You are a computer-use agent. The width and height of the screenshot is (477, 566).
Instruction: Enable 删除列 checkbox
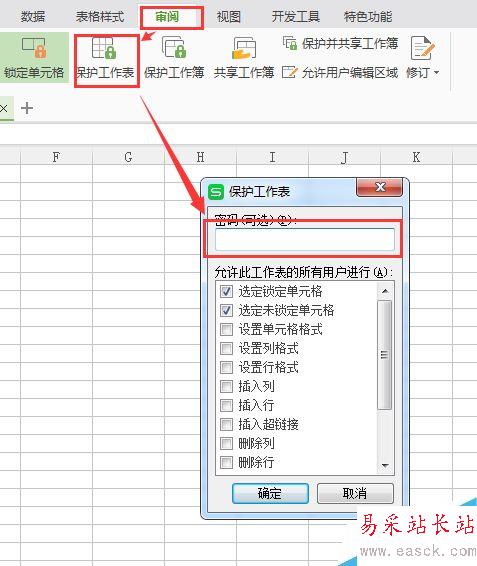[226, 443]
